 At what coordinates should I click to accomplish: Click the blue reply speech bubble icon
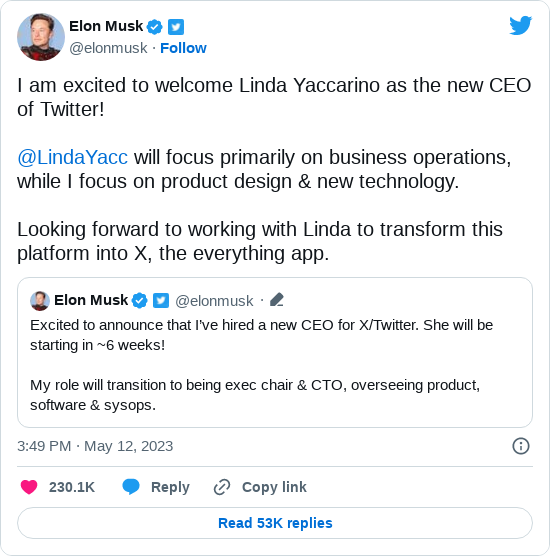tap(131, 486)
